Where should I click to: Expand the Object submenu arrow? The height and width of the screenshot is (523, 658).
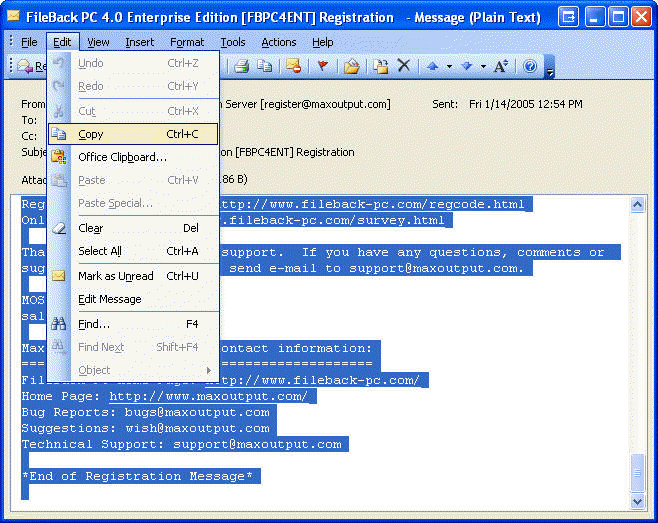coord(209,370)
